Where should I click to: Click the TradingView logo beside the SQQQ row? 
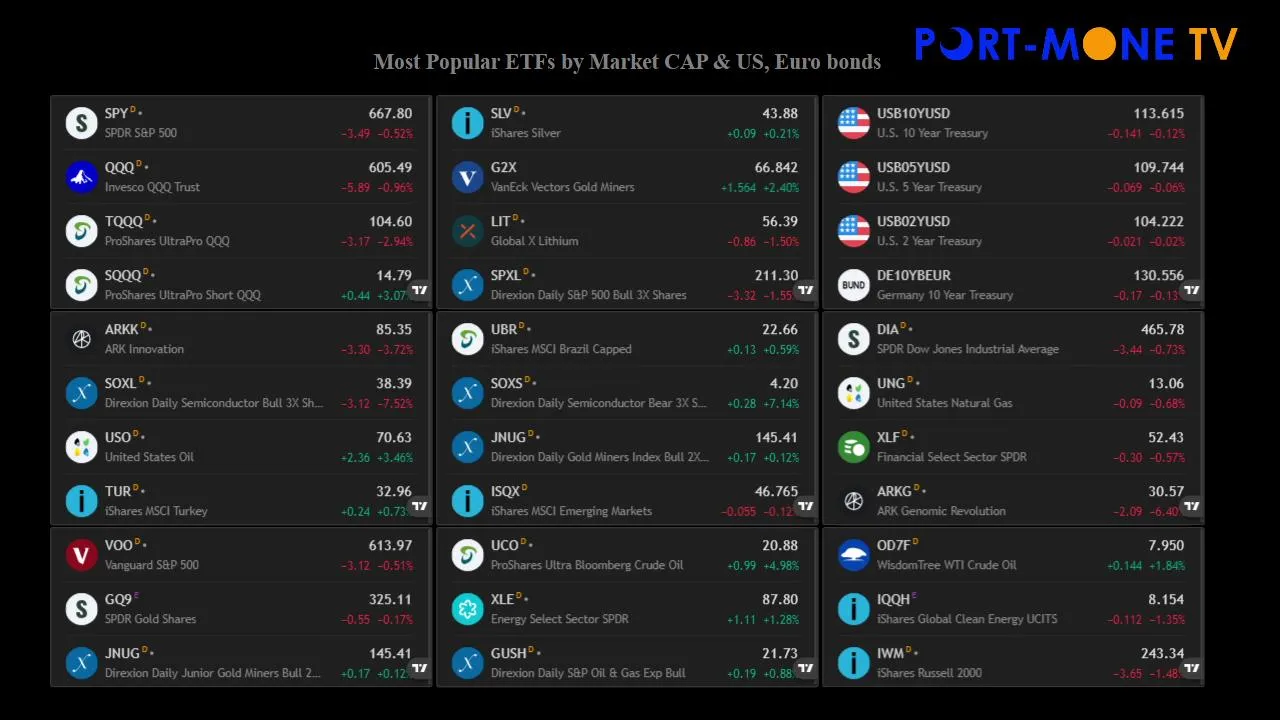pyautogui.click(x=420, y=290)
